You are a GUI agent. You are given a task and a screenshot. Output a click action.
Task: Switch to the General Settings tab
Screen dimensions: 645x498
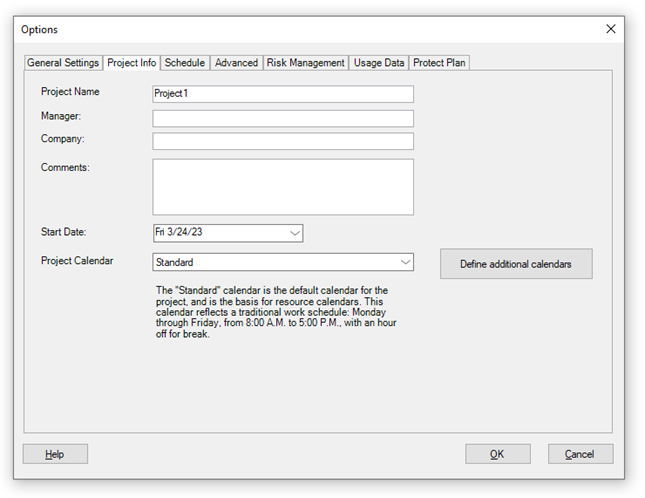click(63, 63)
